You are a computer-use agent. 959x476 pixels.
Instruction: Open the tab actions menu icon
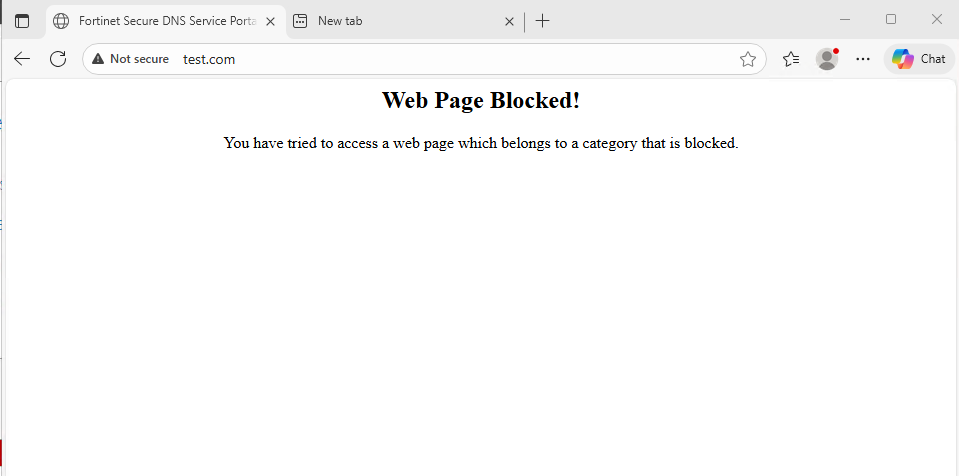coord(22,21)
